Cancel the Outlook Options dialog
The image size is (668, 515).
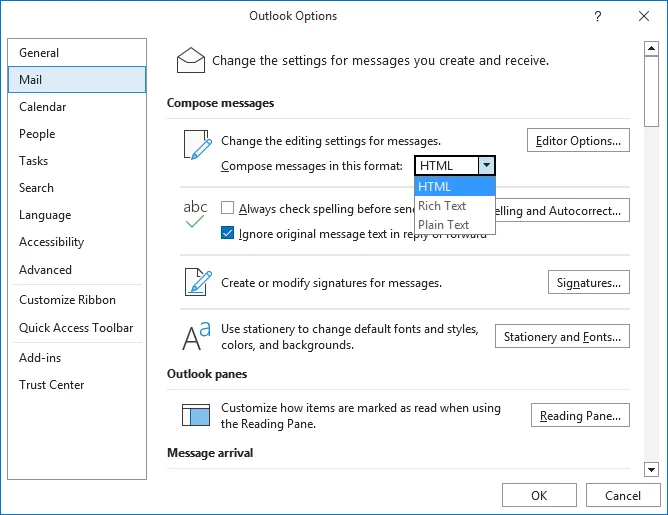pos(623,495)
